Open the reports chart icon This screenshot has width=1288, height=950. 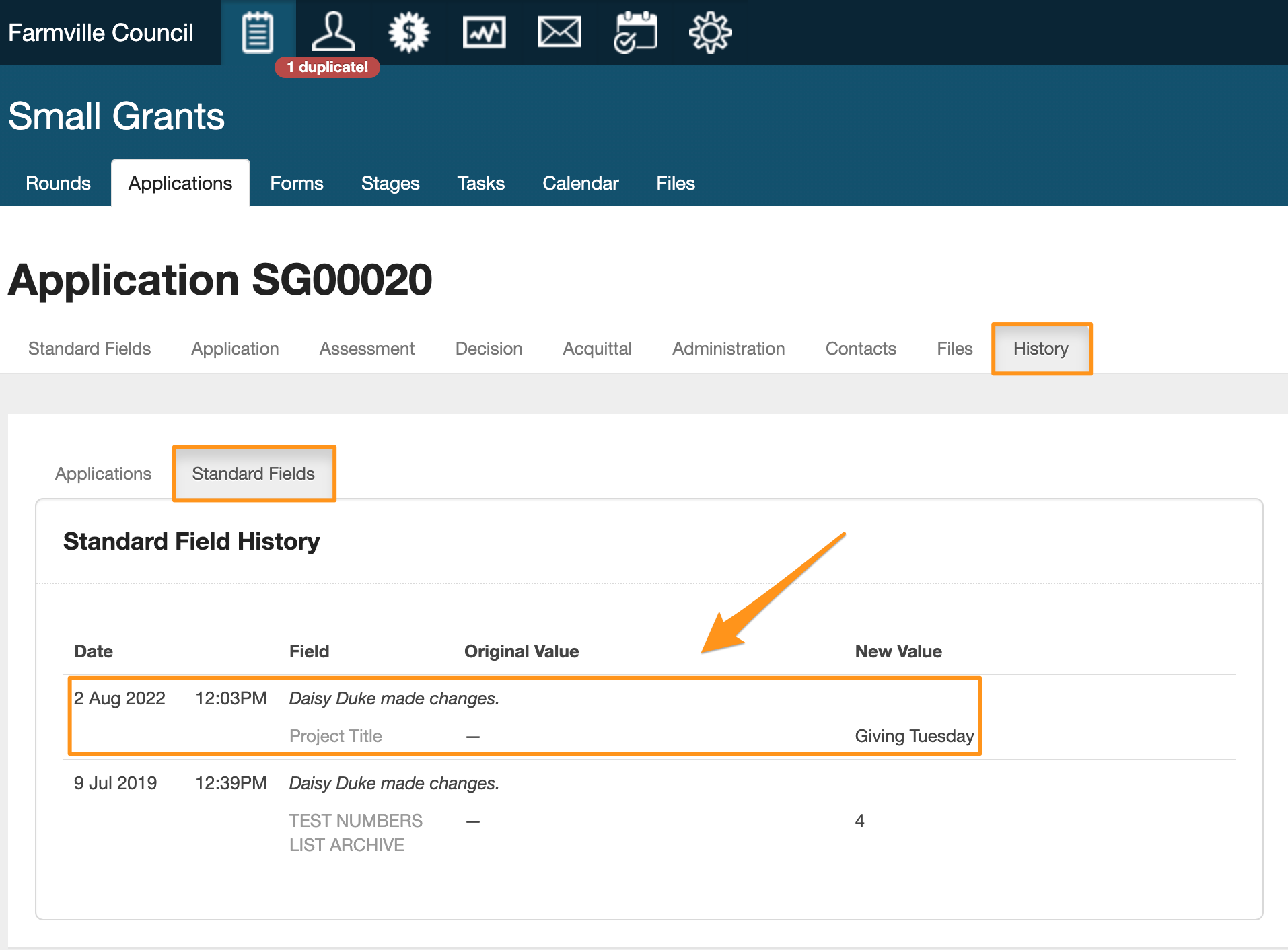(484, 32)
